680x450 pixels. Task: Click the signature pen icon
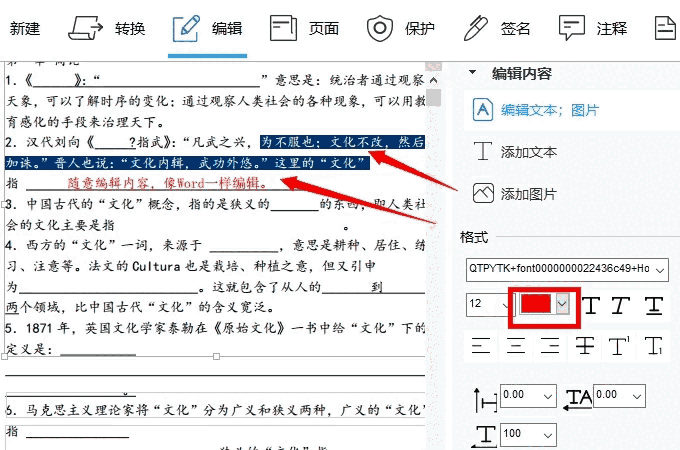coord(476,28)
